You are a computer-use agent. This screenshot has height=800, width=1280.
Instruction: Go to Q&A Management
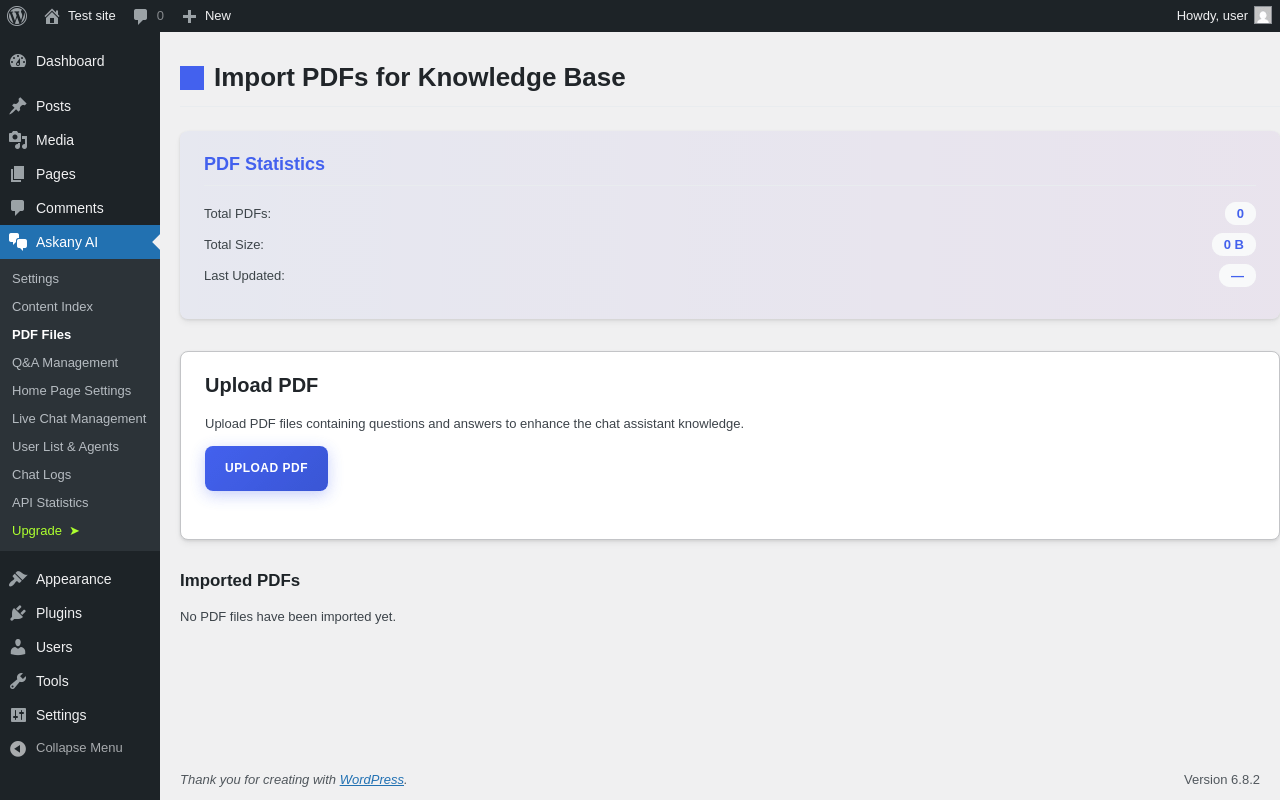click(x=65, y=363)
